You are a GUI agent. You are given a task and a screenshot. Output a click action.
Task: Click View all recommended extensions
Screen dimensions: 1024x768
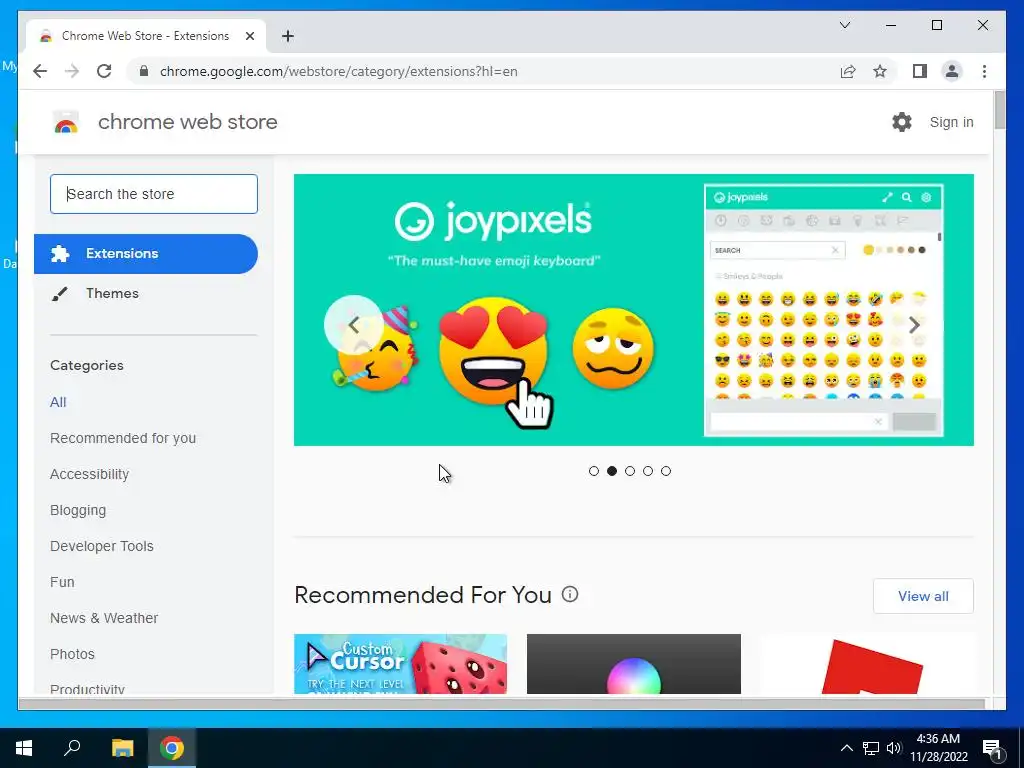923,596
